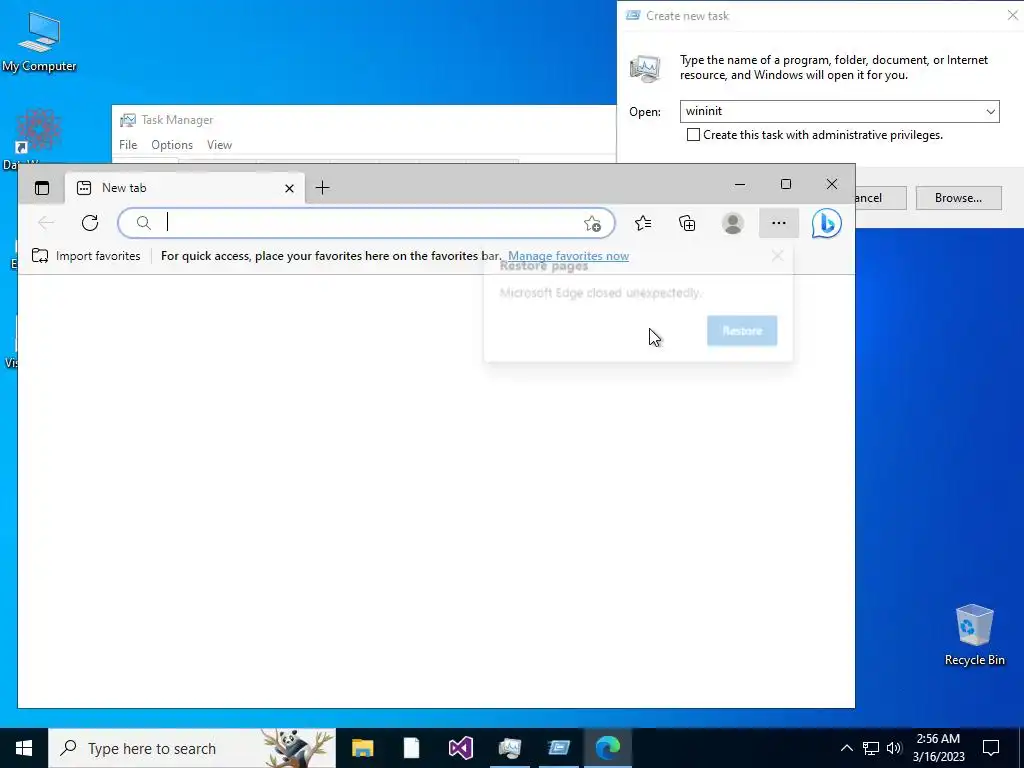
Task: Import favorites into Edge
Action: click(86, 256)
